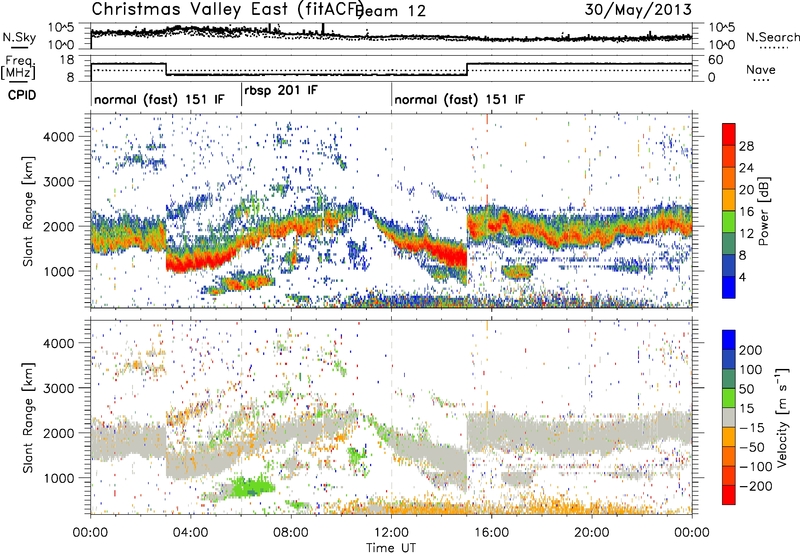Click the 30/May/2013 date label

[638, 9]
